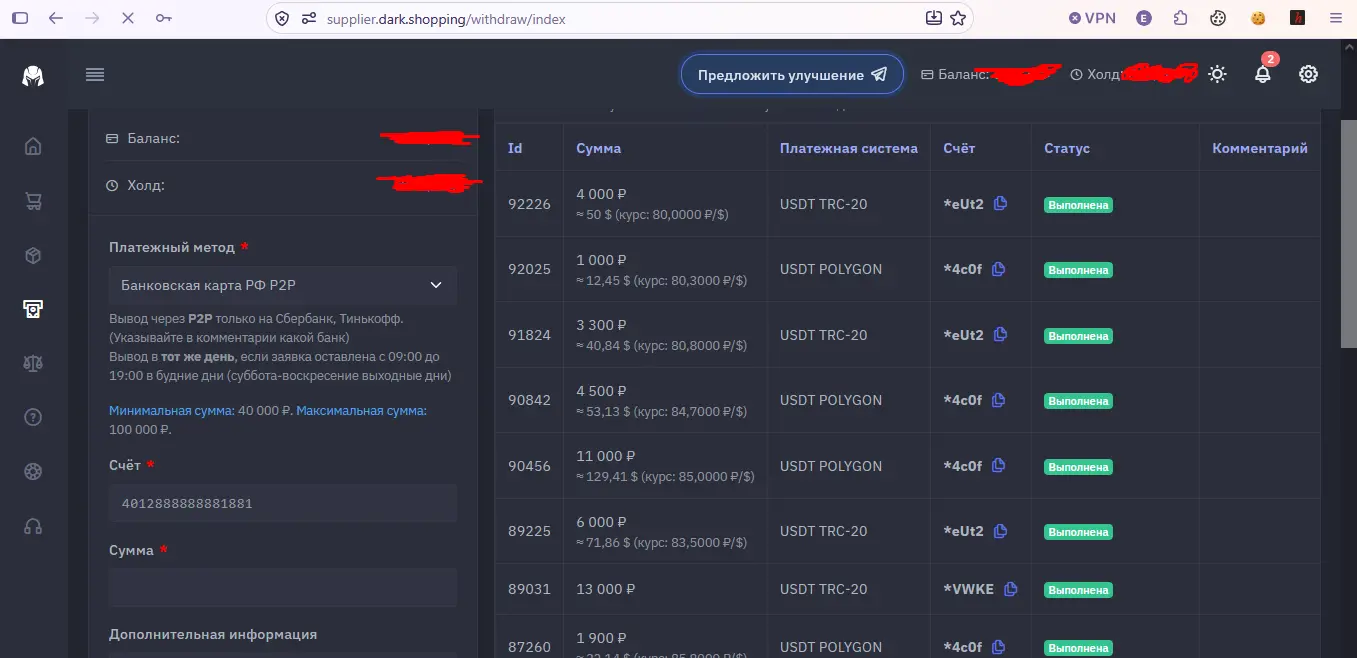
Task: Click the site logo in the top-left header
Action: [x=33, y=75]
